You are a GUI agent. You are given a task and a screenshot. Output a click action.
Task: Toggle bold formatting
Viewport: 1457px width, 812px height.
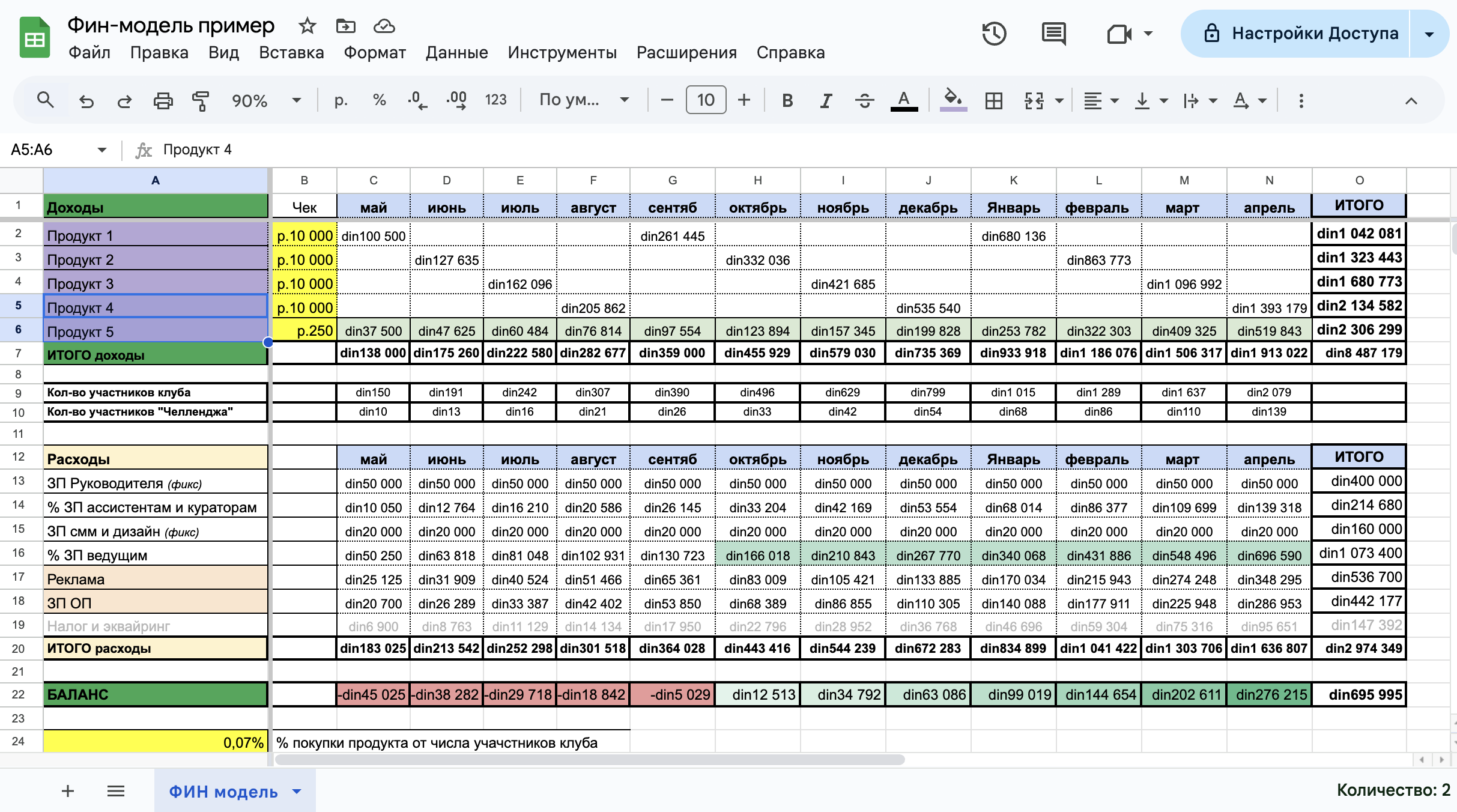787,100
